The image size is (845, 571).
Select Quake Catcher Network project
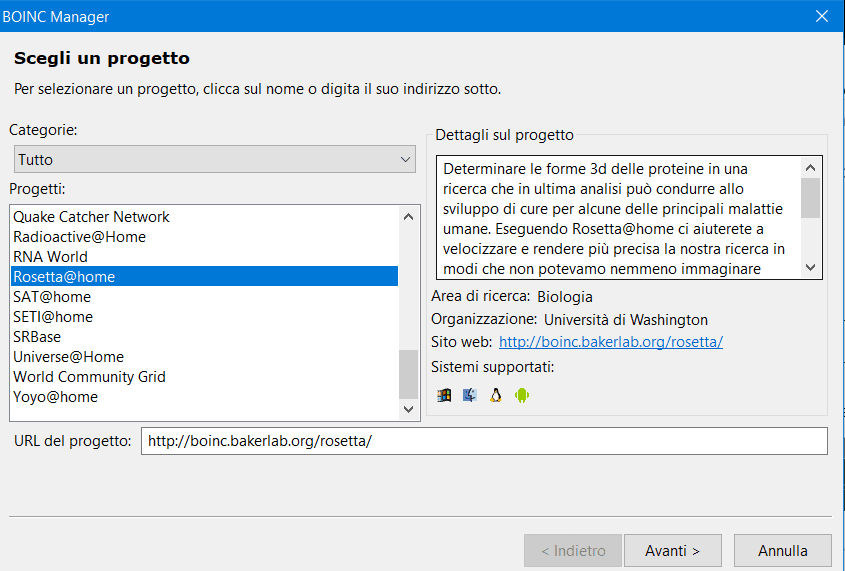205,217
